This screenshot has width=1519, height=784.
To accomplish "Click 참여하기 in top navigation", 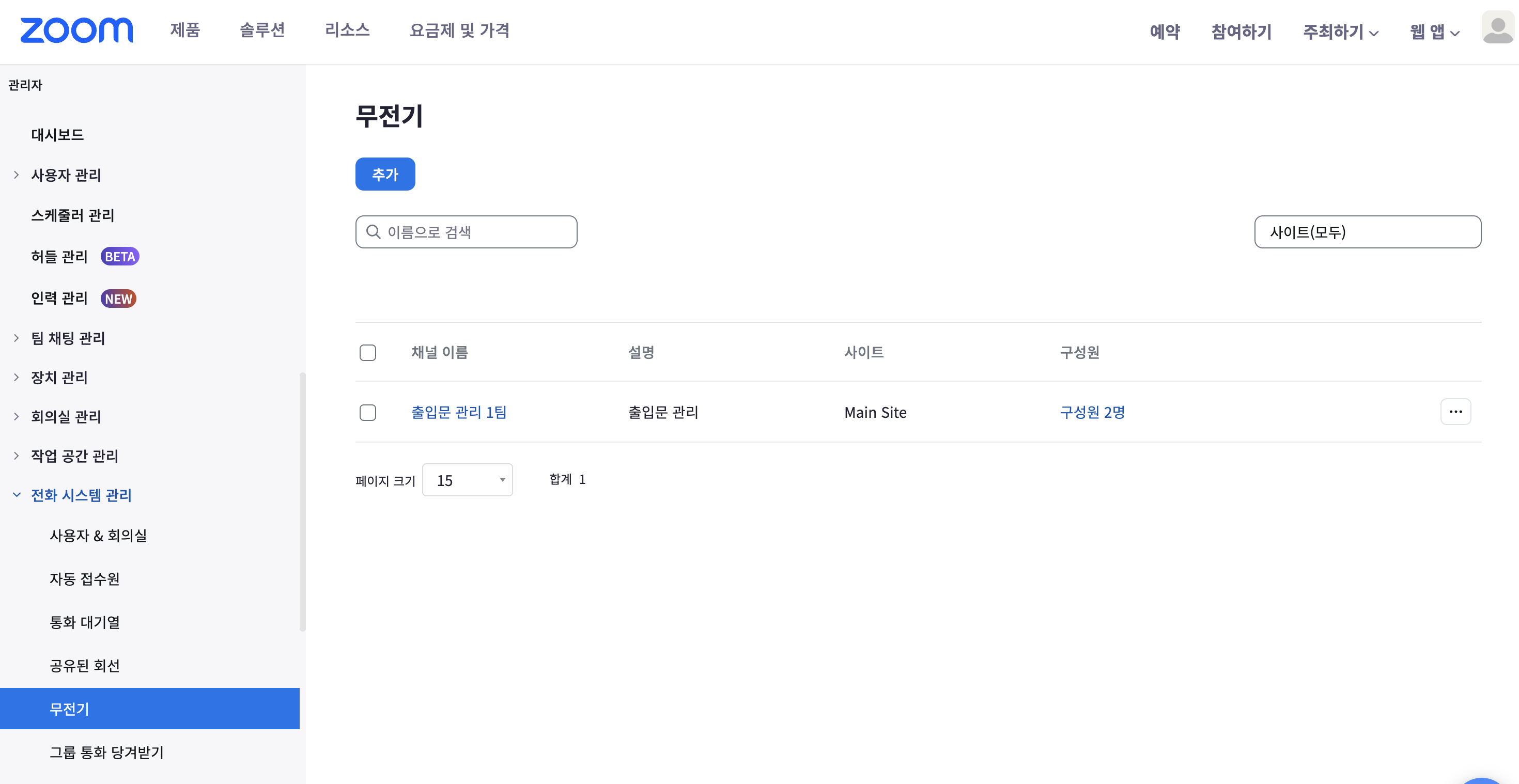I will [x=1241, y=32].
